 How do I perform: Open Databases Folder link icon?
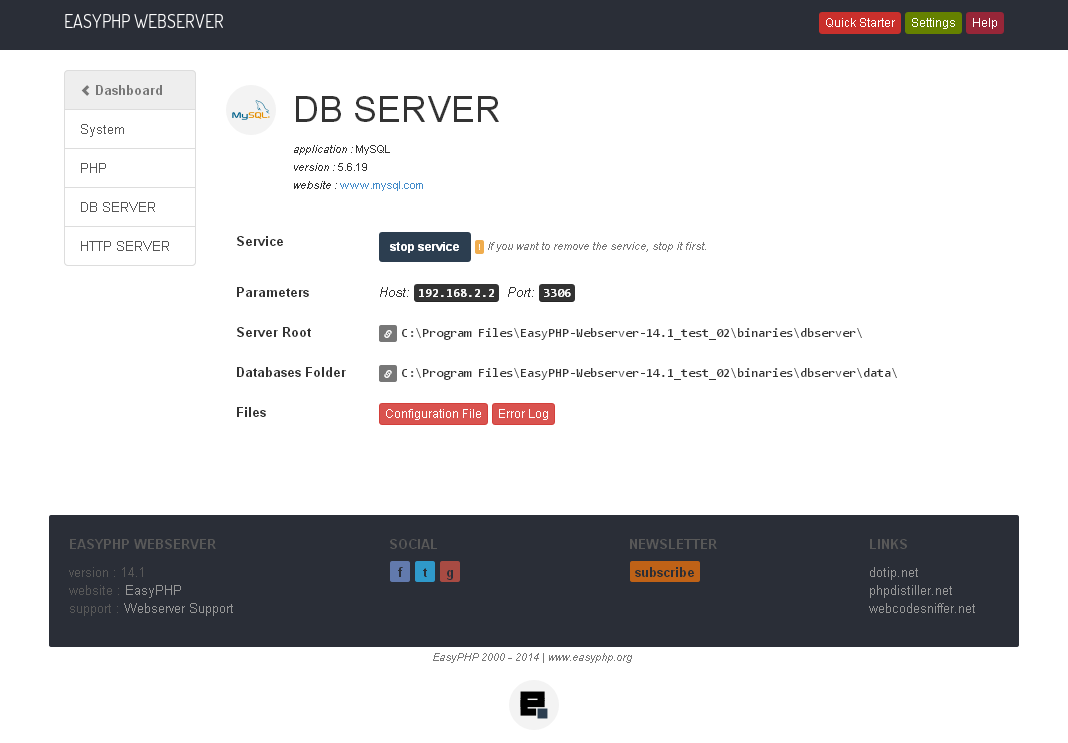[x=388, y=373]
